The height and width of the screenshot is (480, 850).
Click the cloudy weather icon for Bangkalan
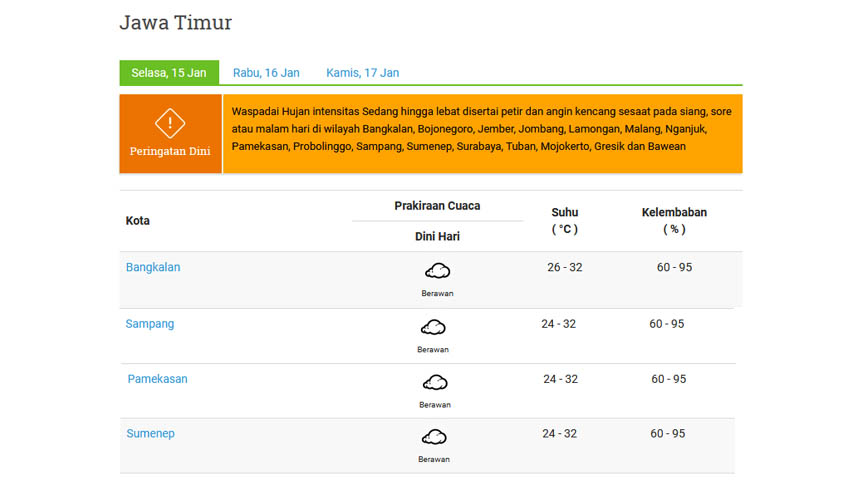click(x=437, y=271)
